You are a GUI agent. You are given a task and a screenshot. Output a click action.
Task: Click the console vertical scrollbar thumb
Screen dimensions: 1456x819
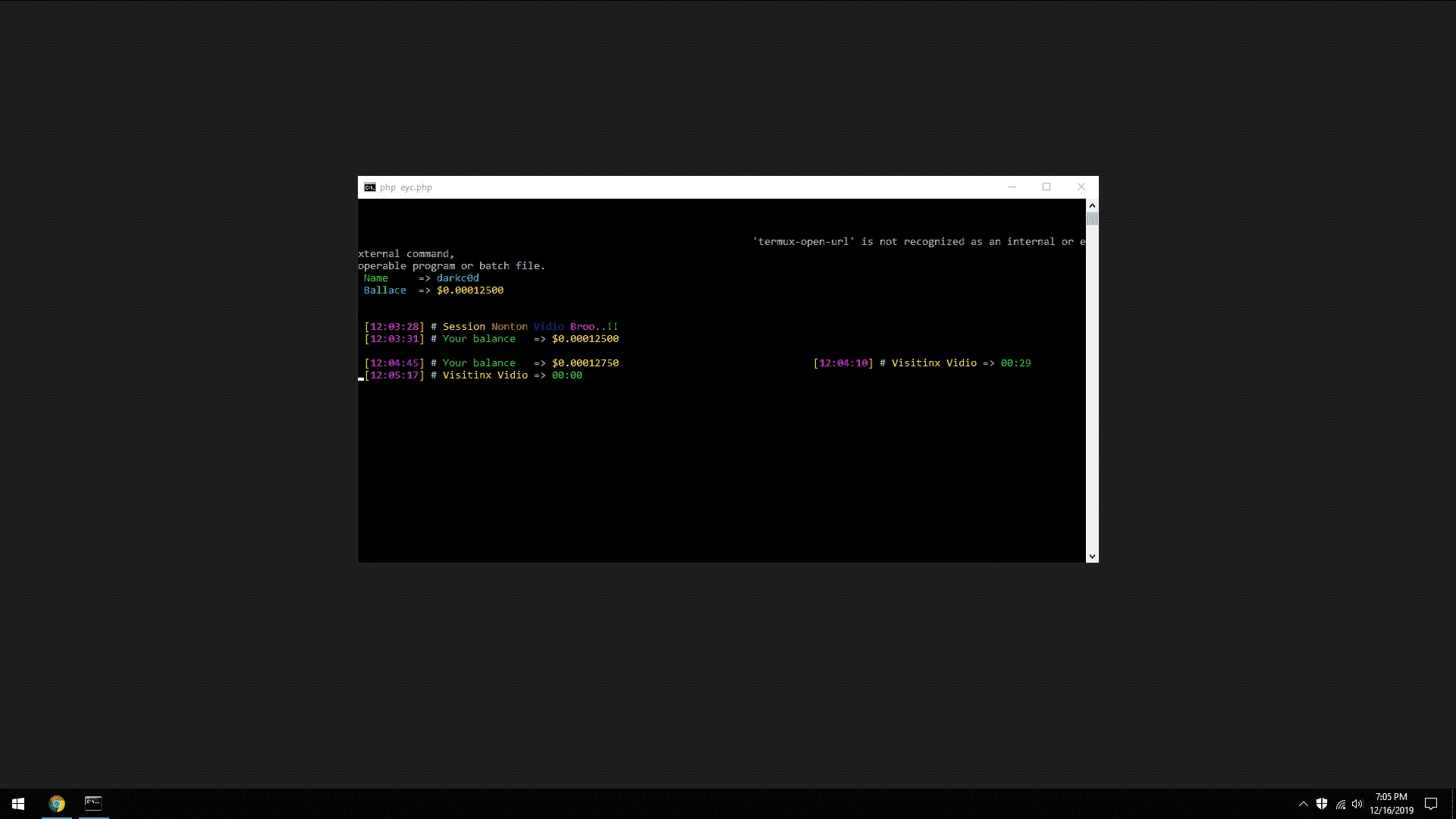(x=1092, y=219)
